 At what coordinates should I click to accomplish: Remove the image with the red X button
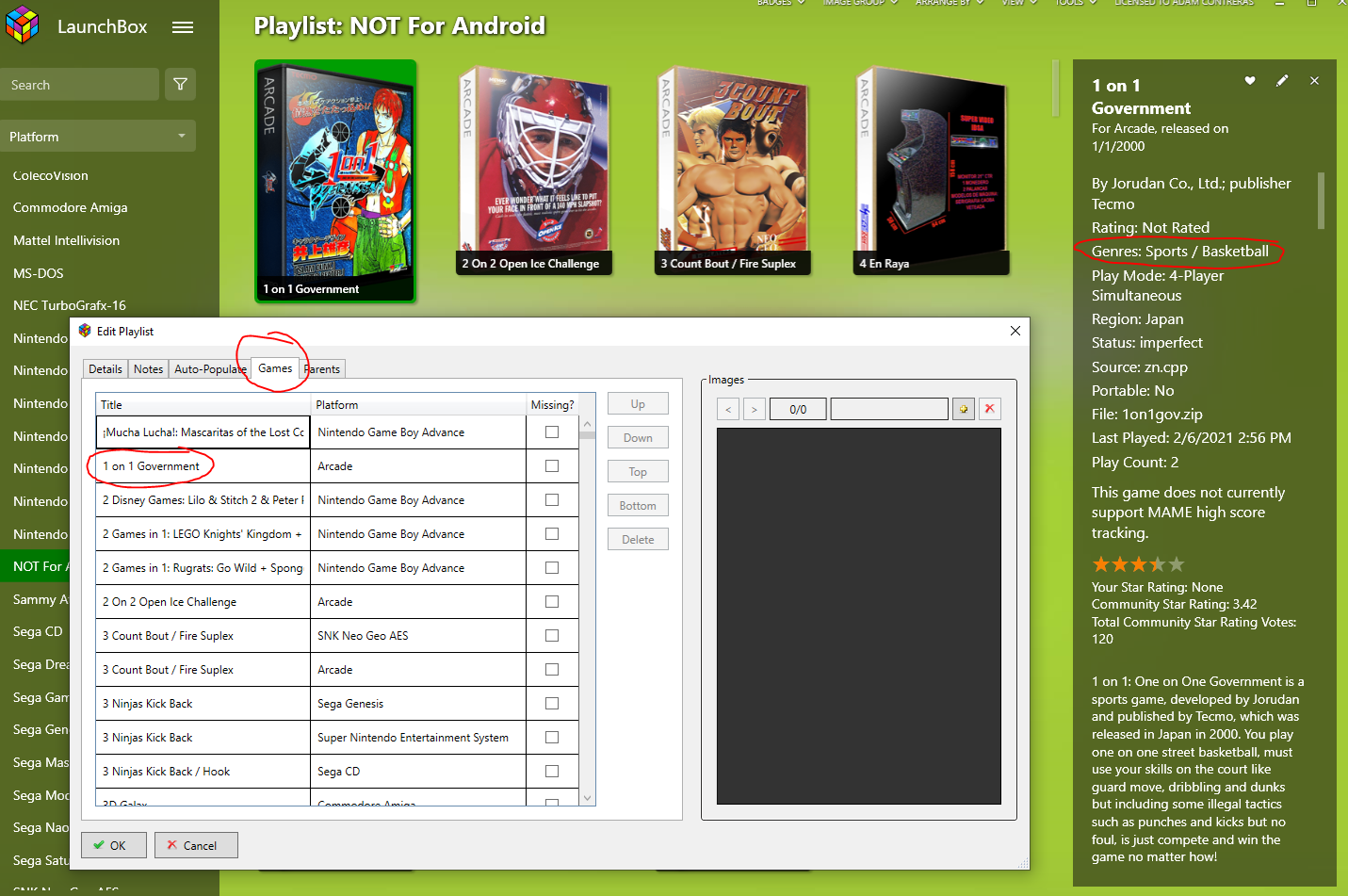[989, 409]
